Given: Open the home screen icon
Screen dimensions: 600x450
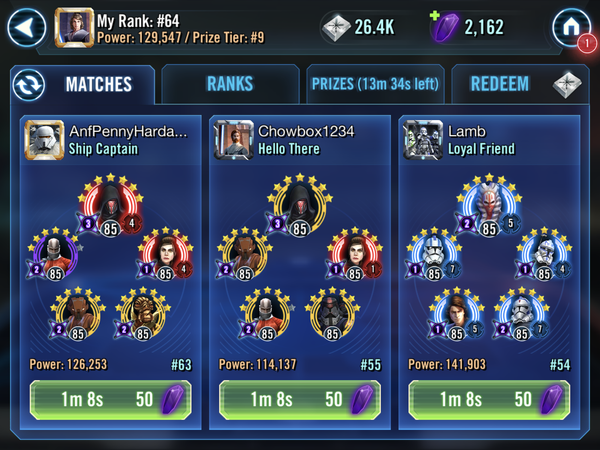Looking at the screenshot, I should tap(571, 27).
